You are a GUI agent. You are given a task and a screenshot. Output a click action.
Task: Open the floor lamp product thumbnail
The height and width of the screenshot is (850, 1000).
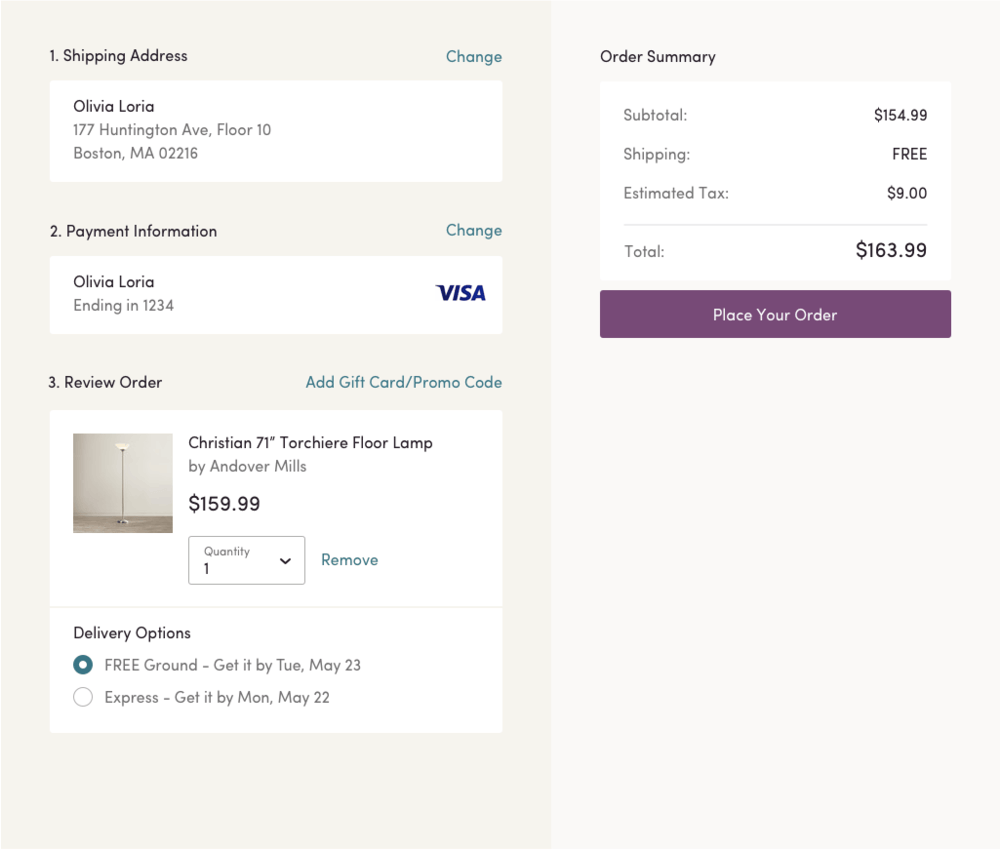[122, 483]
